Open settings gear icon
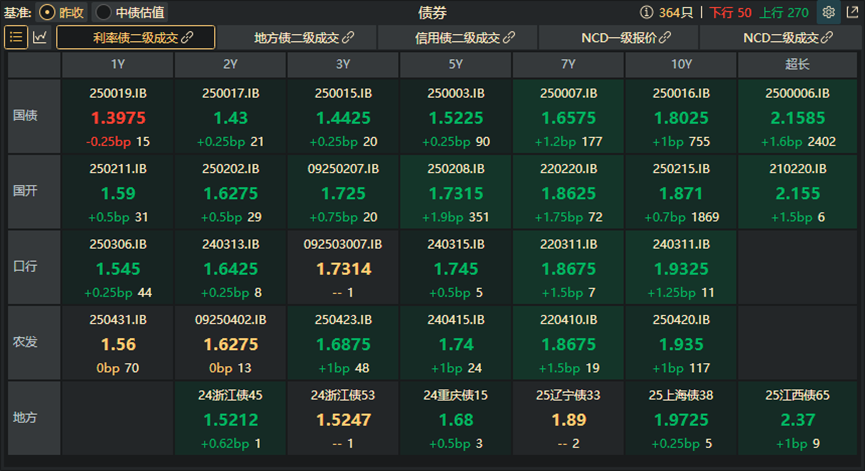 [x=828, y=13]
